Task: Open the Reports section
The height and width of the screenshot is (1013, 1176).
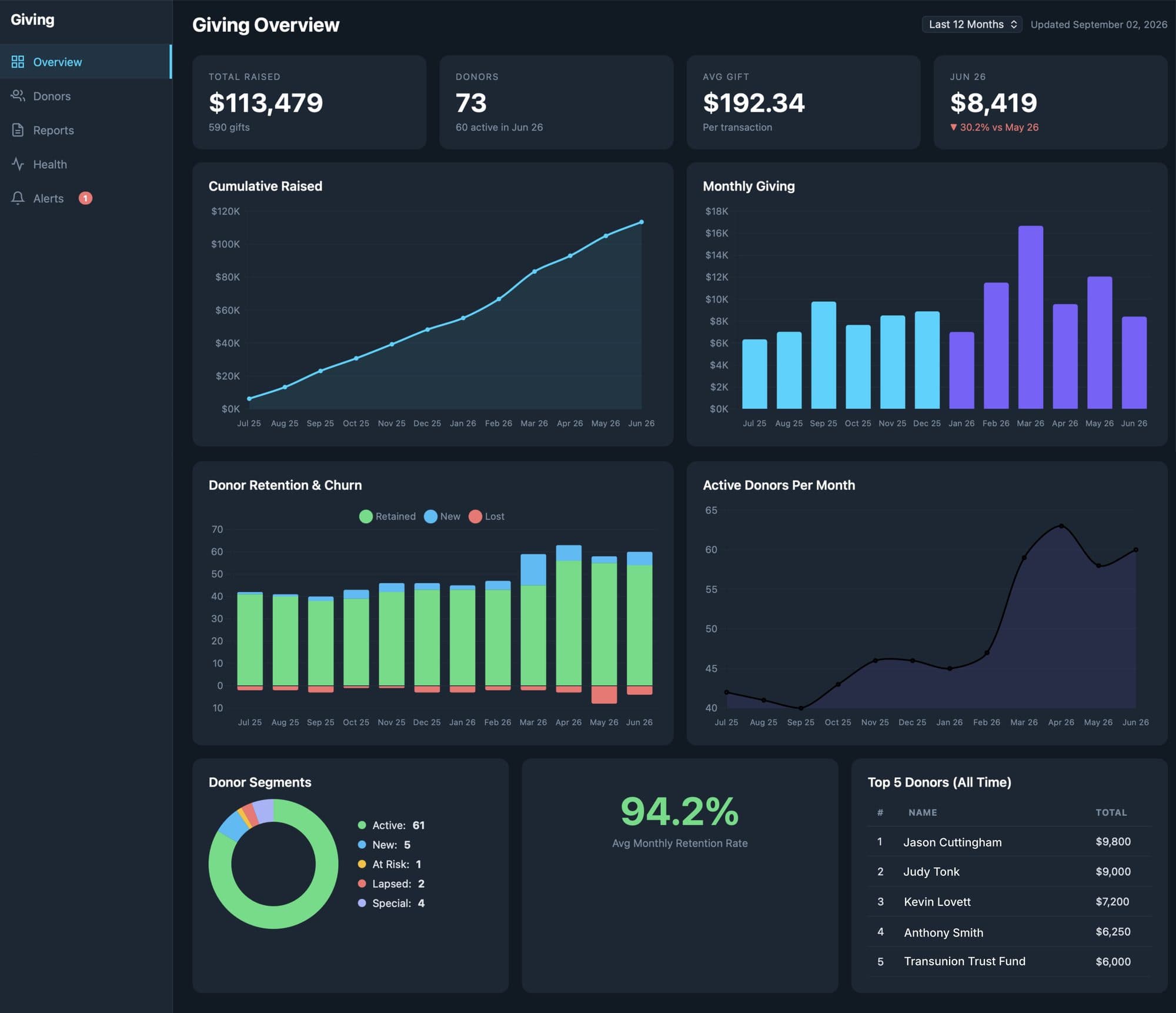Action: click(86, 130)
